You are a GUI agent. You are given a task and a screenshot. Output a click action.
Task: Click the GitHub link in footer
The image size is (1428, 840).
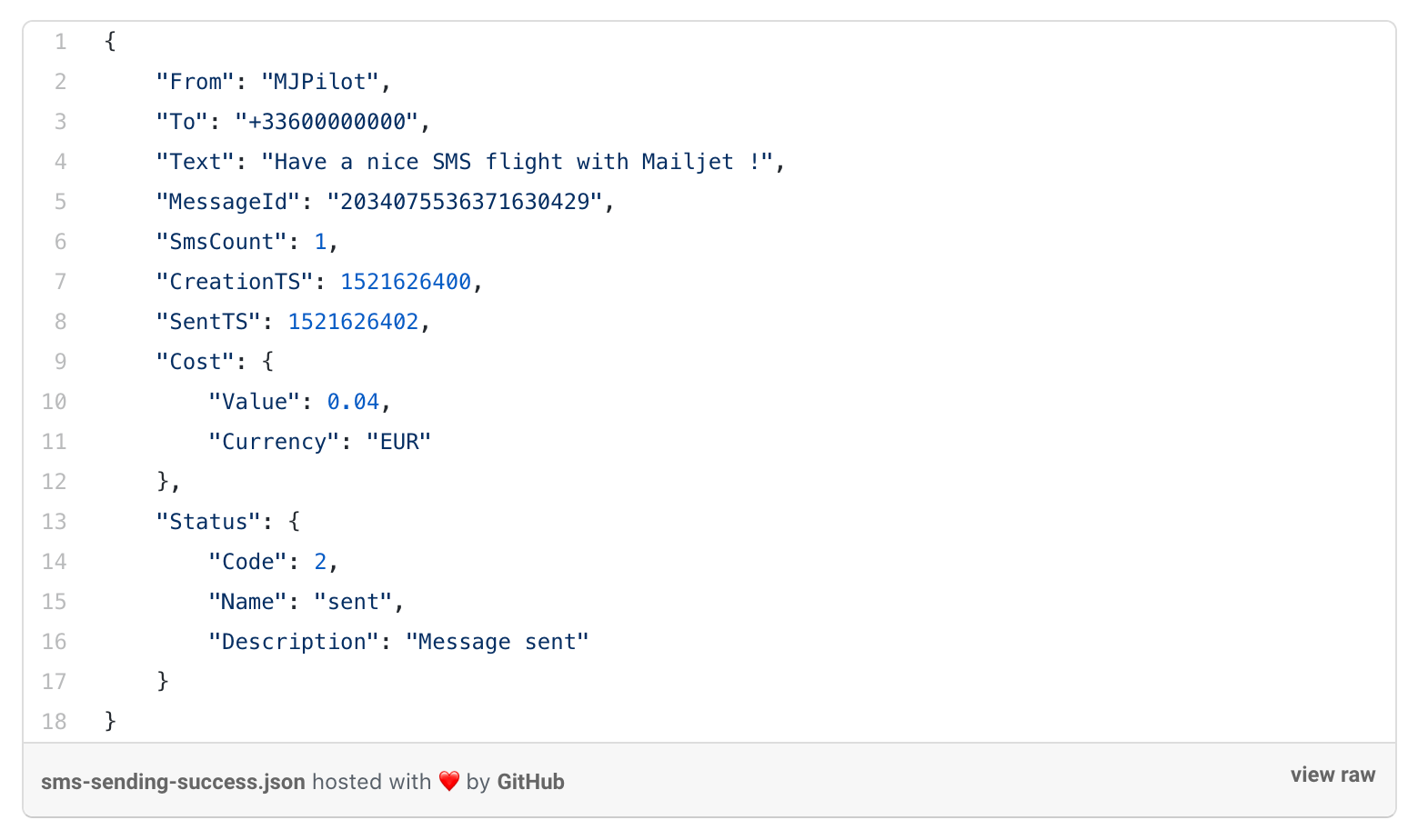coord(530,782)
